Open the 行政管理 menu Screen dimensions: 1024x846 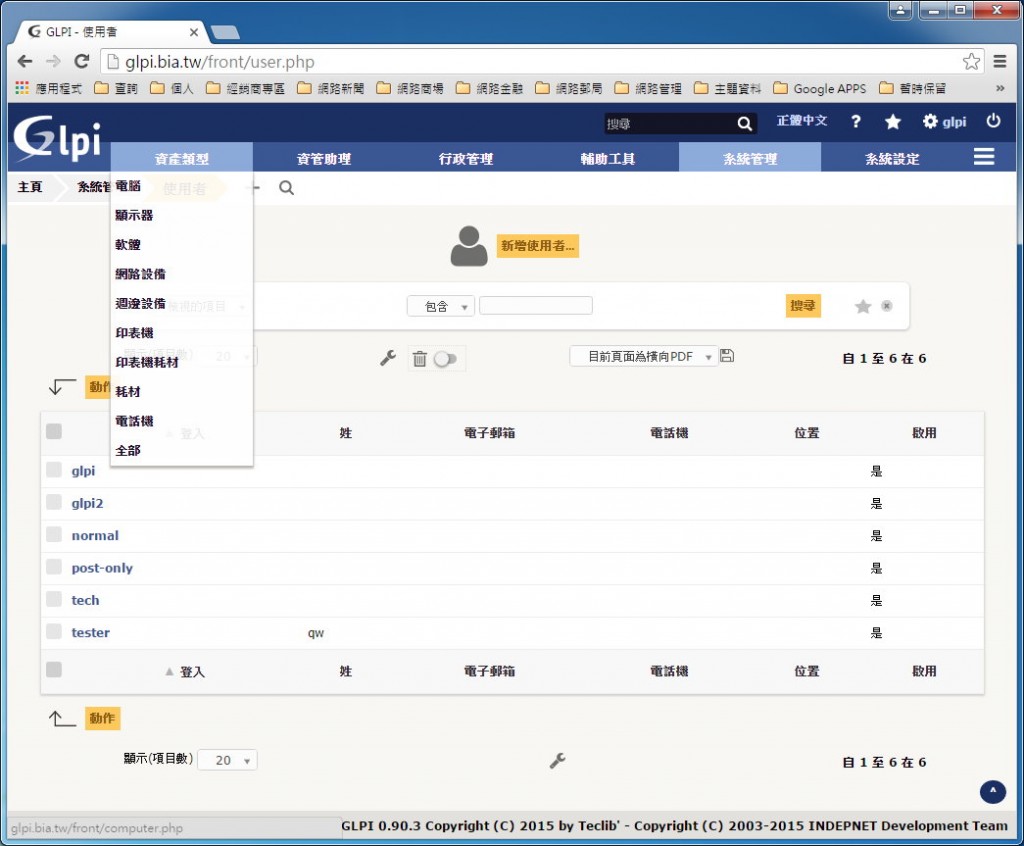466,159
